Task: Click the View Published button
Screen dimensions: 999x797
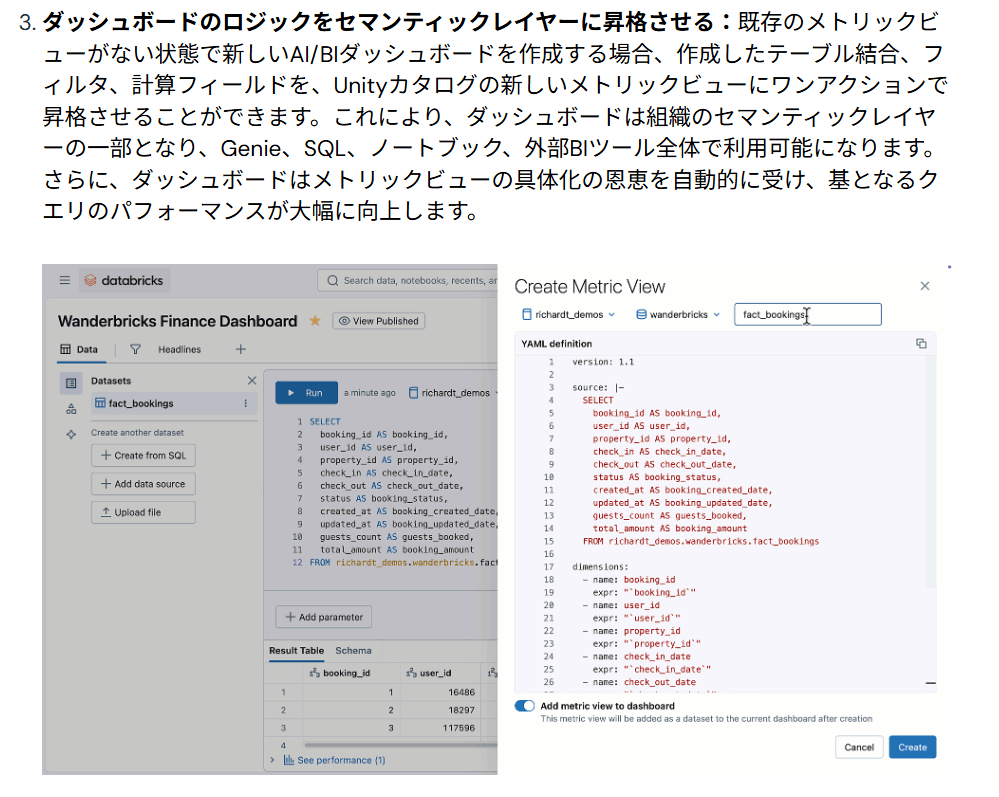Action: [378, 321]
